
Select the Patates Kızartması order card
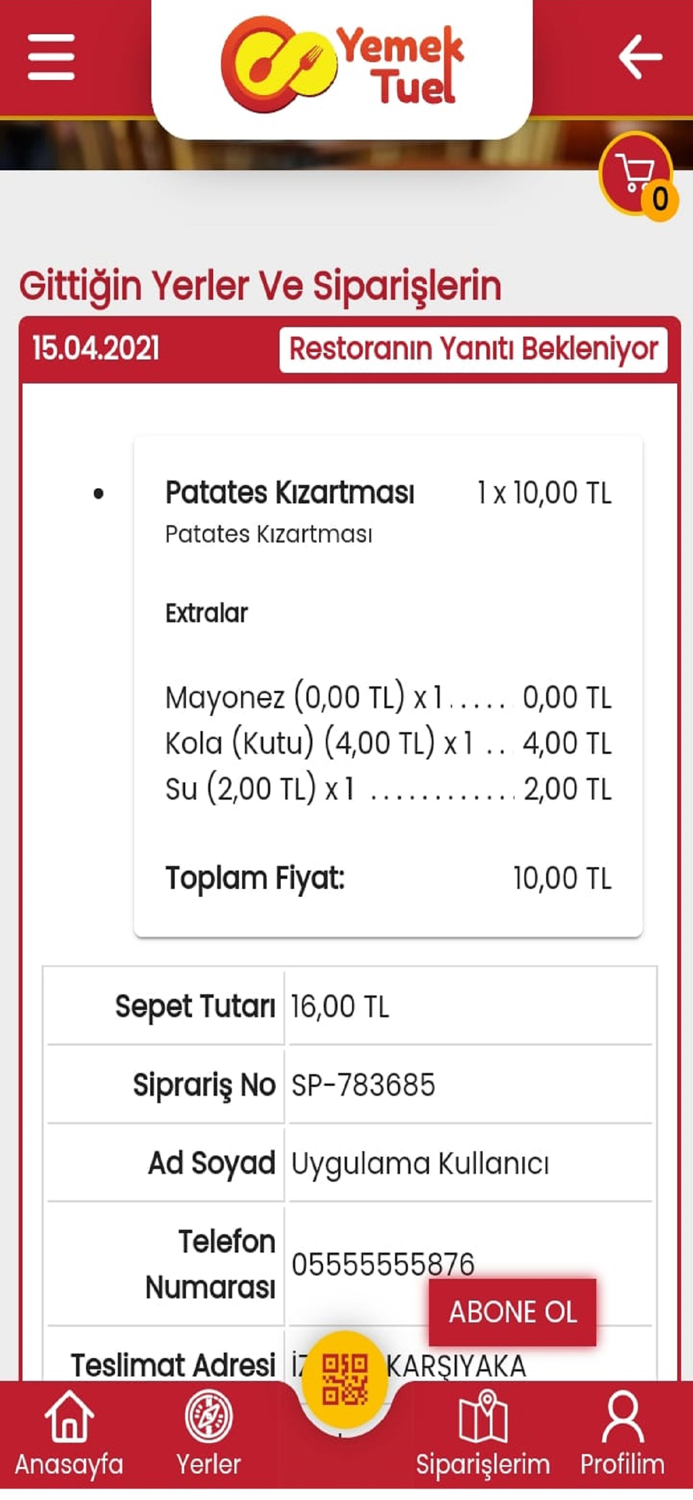point(388,684)
